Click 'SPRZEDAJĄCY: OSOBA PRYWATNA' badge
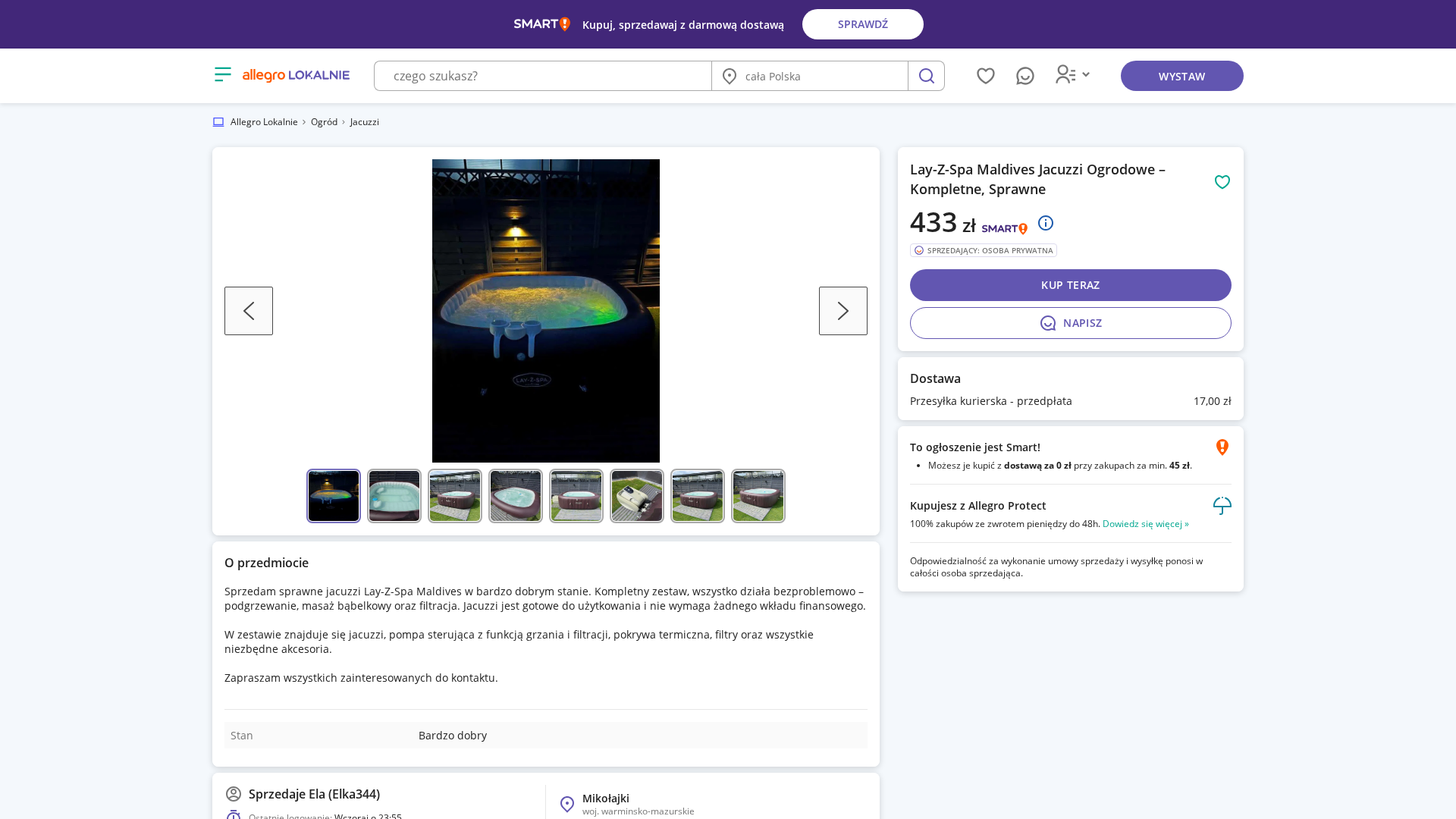The height and width of the screenshot is (819, 1456). pyautogui.click(x=983, y=250)
